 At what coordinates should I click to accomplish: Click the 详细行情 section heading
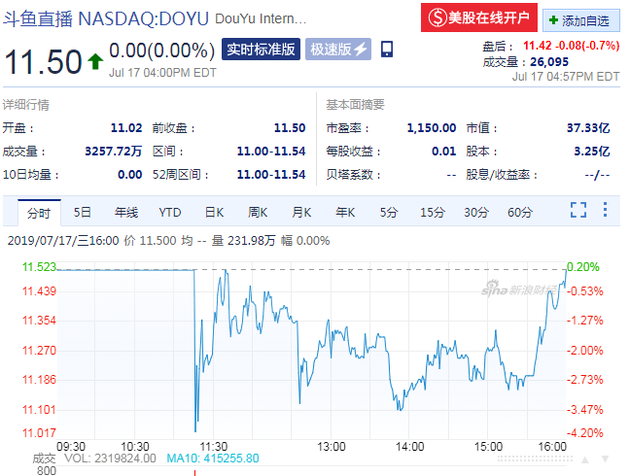click(x=26, y=105)
